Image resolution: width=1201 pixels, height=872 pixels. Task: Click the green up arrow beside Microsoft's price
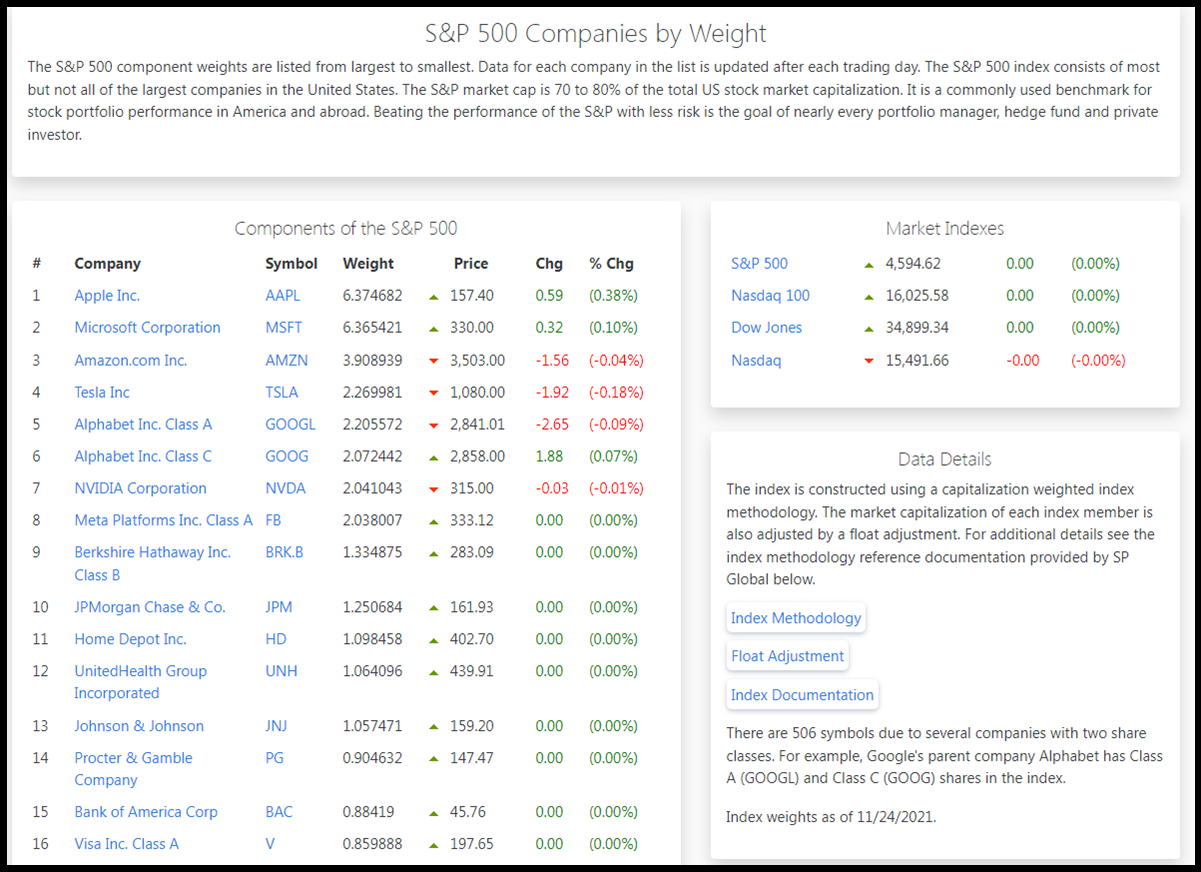(x=434, y=328)
